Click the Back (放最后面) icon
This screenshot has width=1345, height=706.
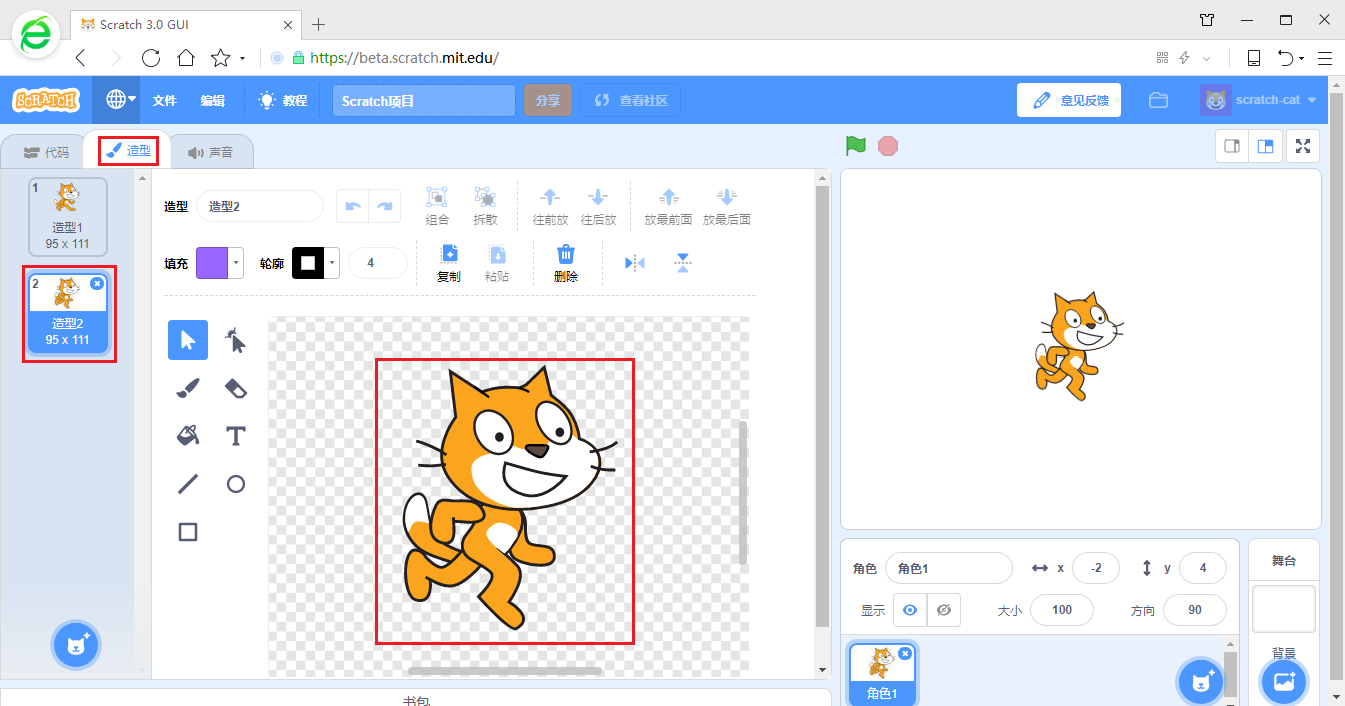pos(727,197)
